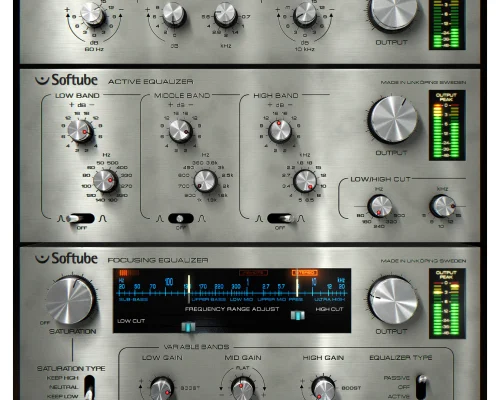Select the ACTIVE equalizer type label
The height and width of the screenshot is (400, 500).
tap(398, 396)
